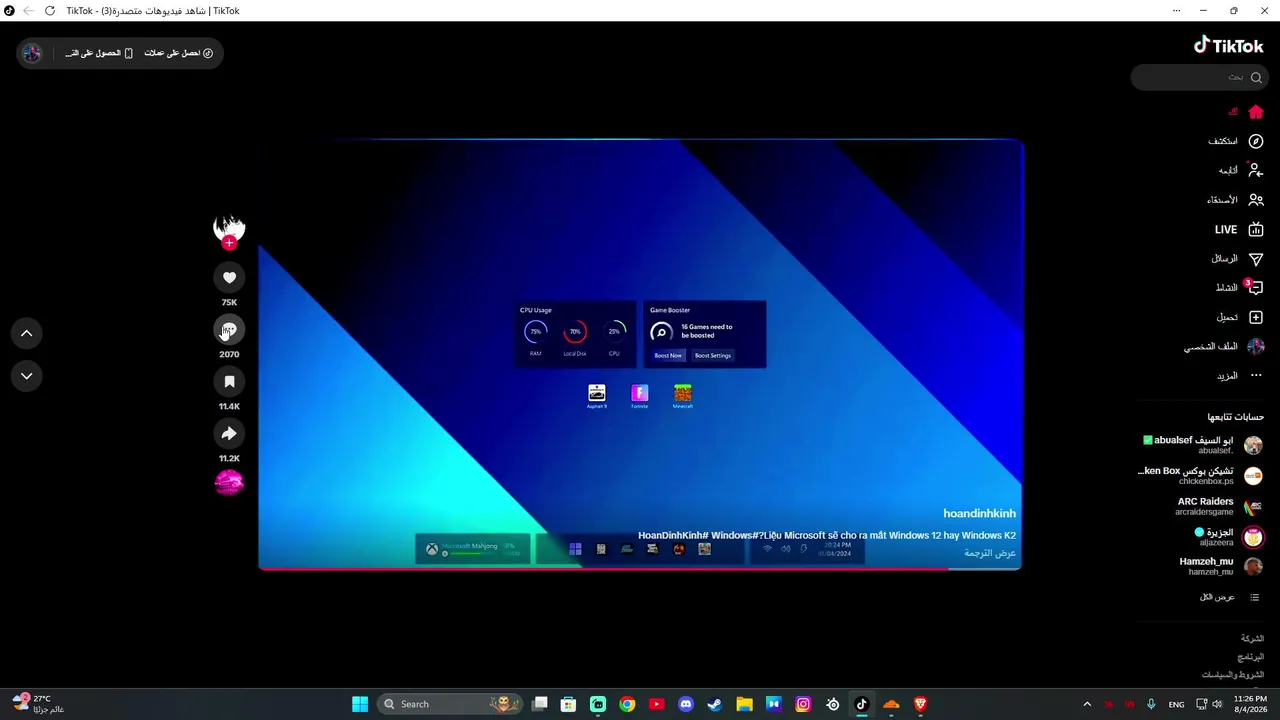Open the spinning pink sound disc
Screen dimensions: 1280x720
tap(229, 483)
